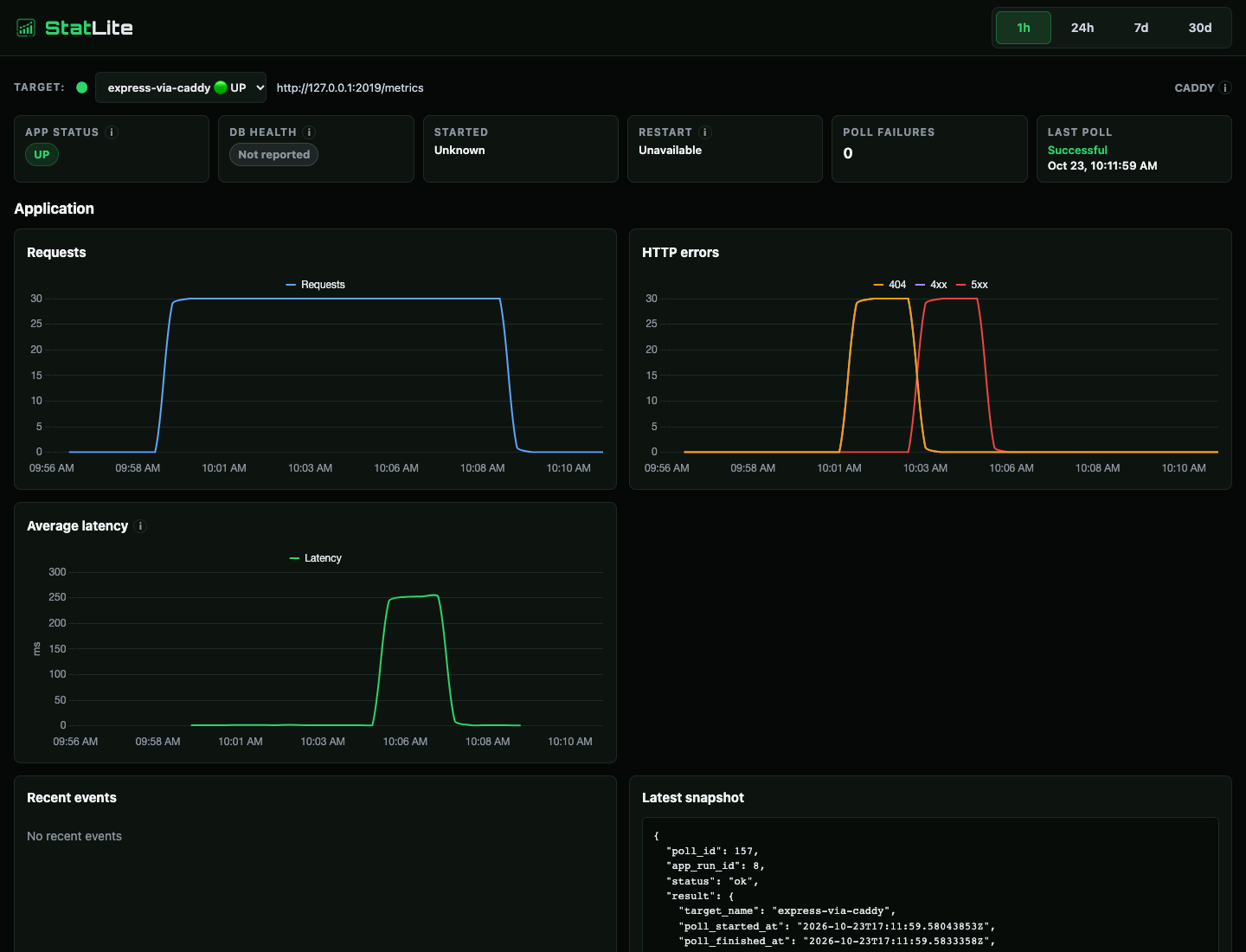This screenshot has width=1246, height=952.
Task: Toggle the Requests legend series
Action: (x=315, y=285)
